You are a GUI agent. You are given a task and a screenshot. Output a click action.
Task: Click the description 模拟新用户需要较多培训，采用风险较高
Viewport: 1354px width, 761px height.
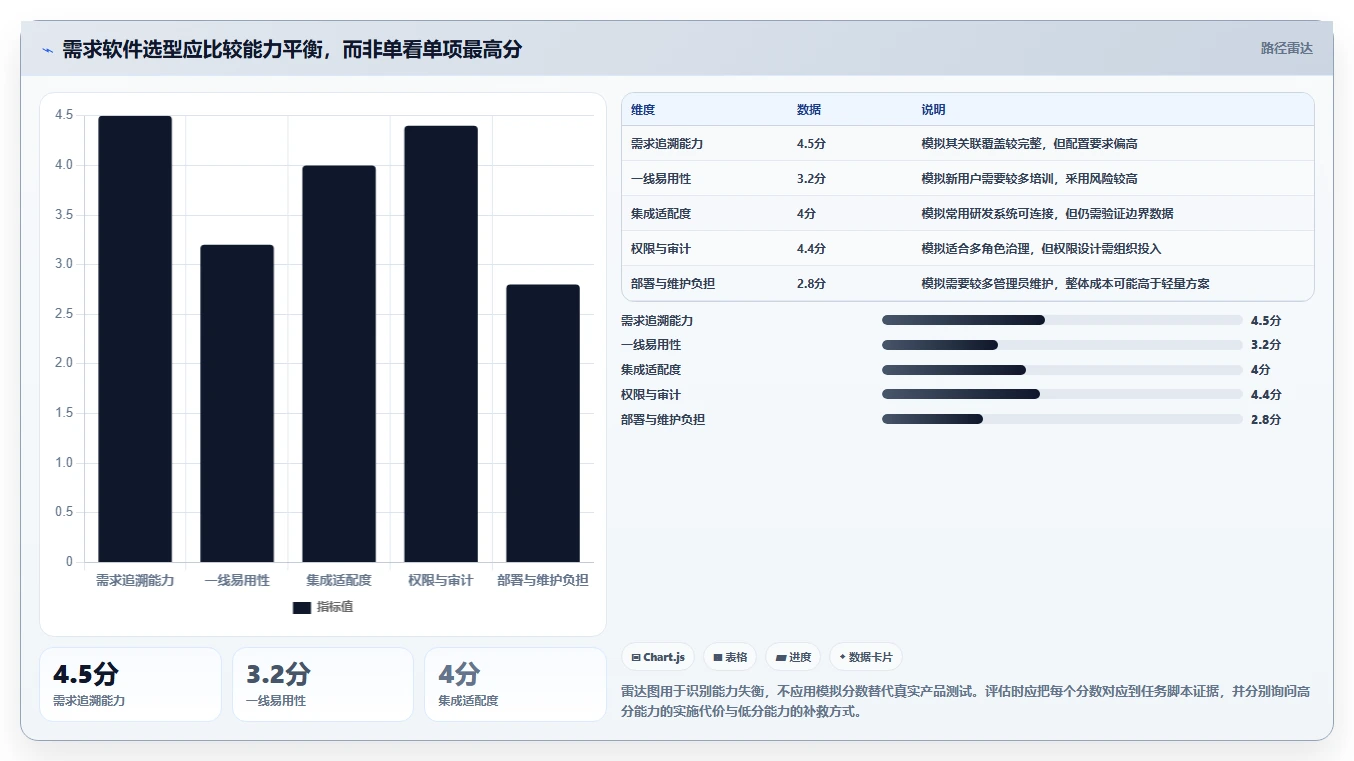(x=1029, y=179)
